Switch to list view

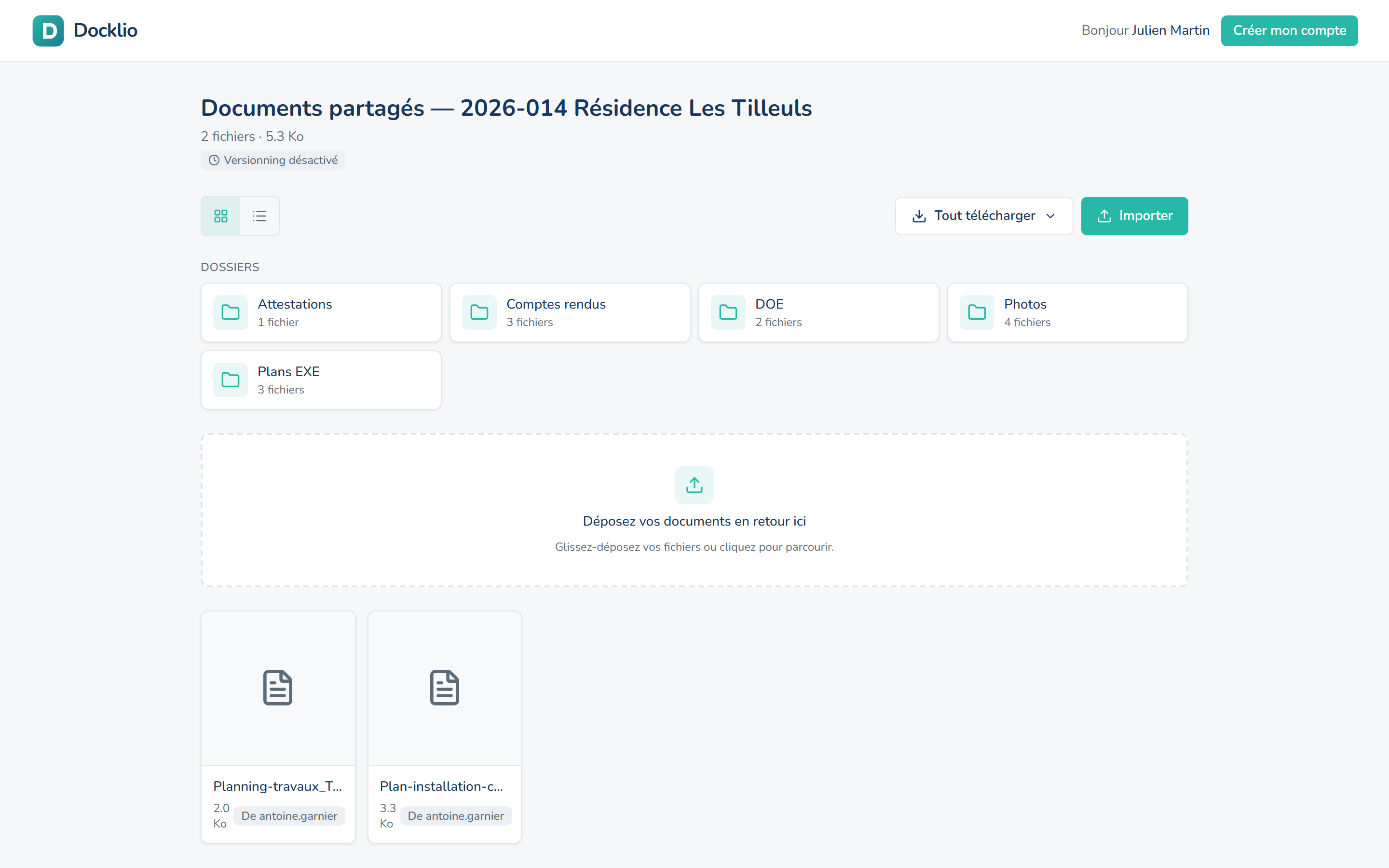(x=259, y=216)
